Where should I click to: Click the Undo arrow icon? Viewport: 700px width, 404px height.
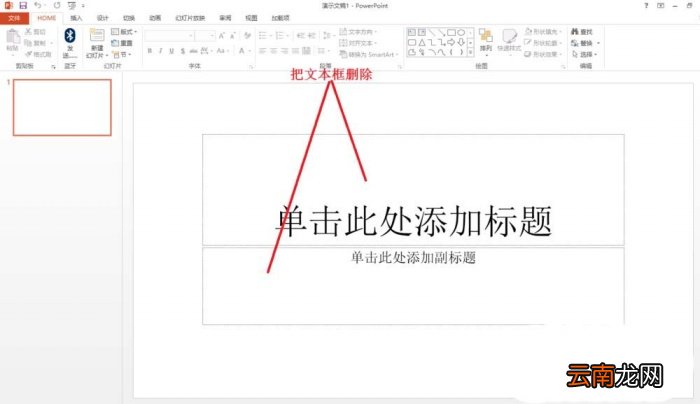(x=38, y=5)
